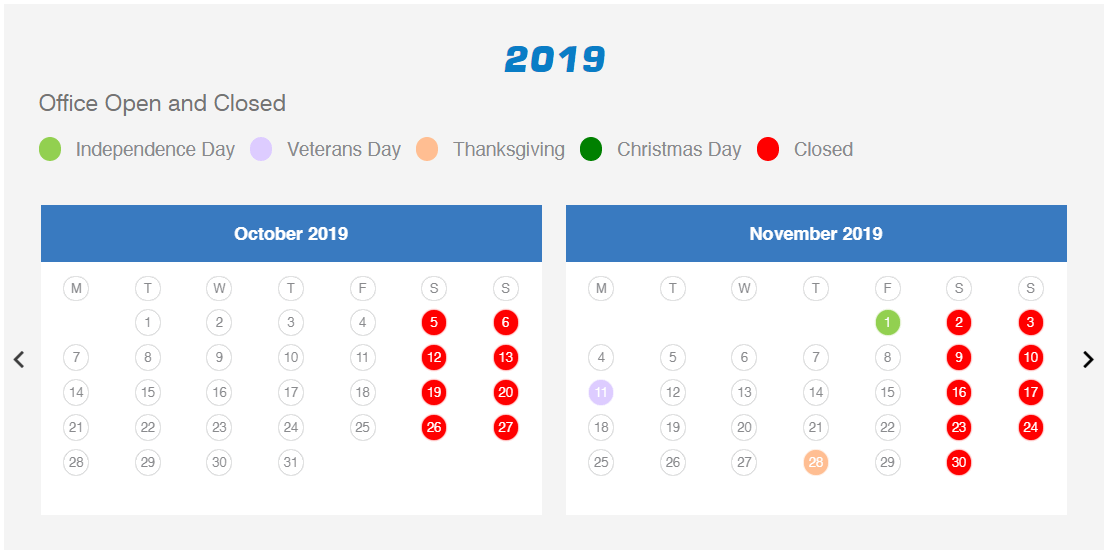1110x553 pixels.
Task: Click the red Closed legend dot
Action: 767,149
